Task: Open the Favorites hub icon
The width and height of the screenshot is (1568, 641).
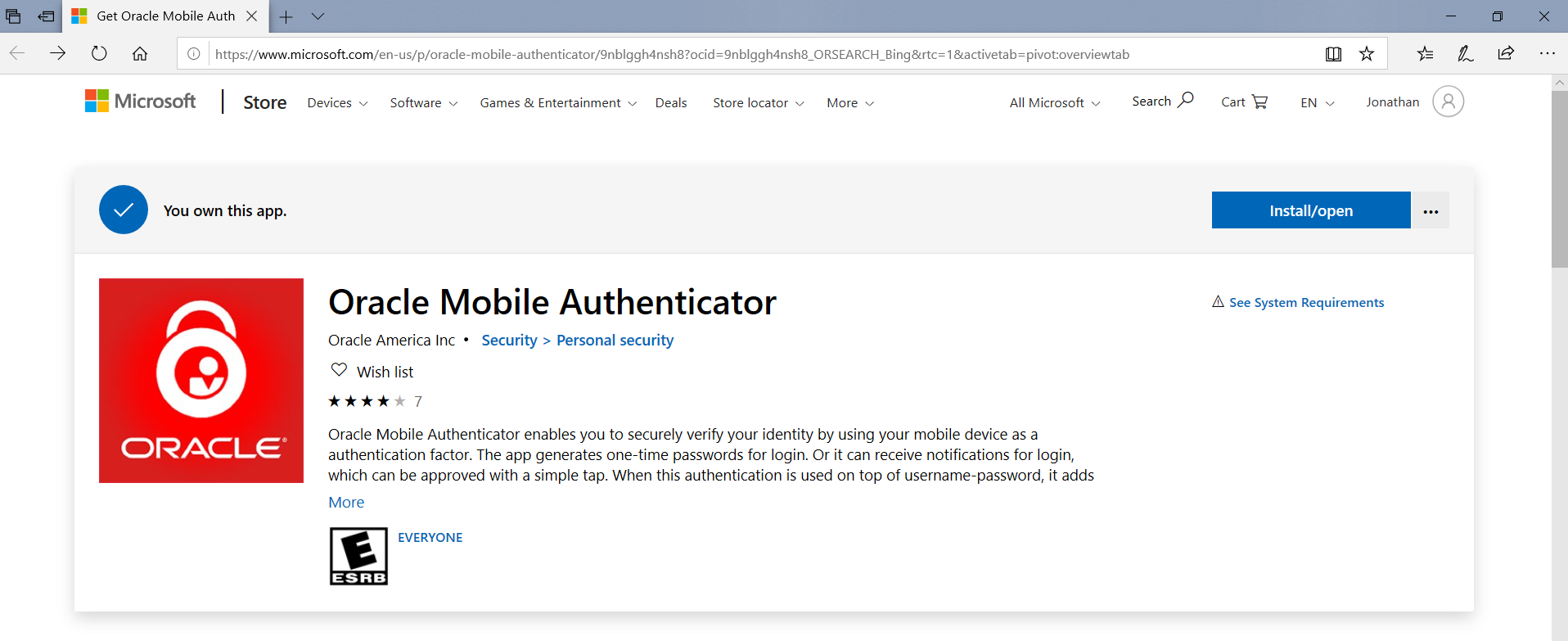Action: click(x=1425, y=53)
